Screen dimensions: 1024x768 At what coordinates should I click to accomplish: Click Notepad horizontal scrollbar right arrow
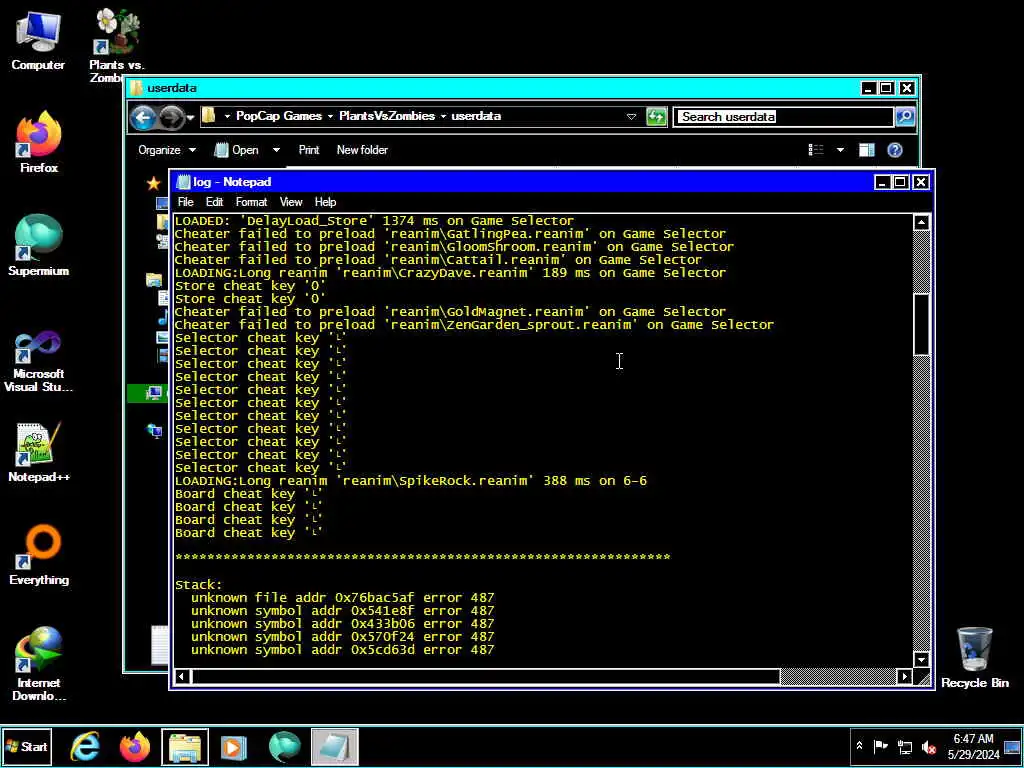pyautogui.click(x=904, y=677)
